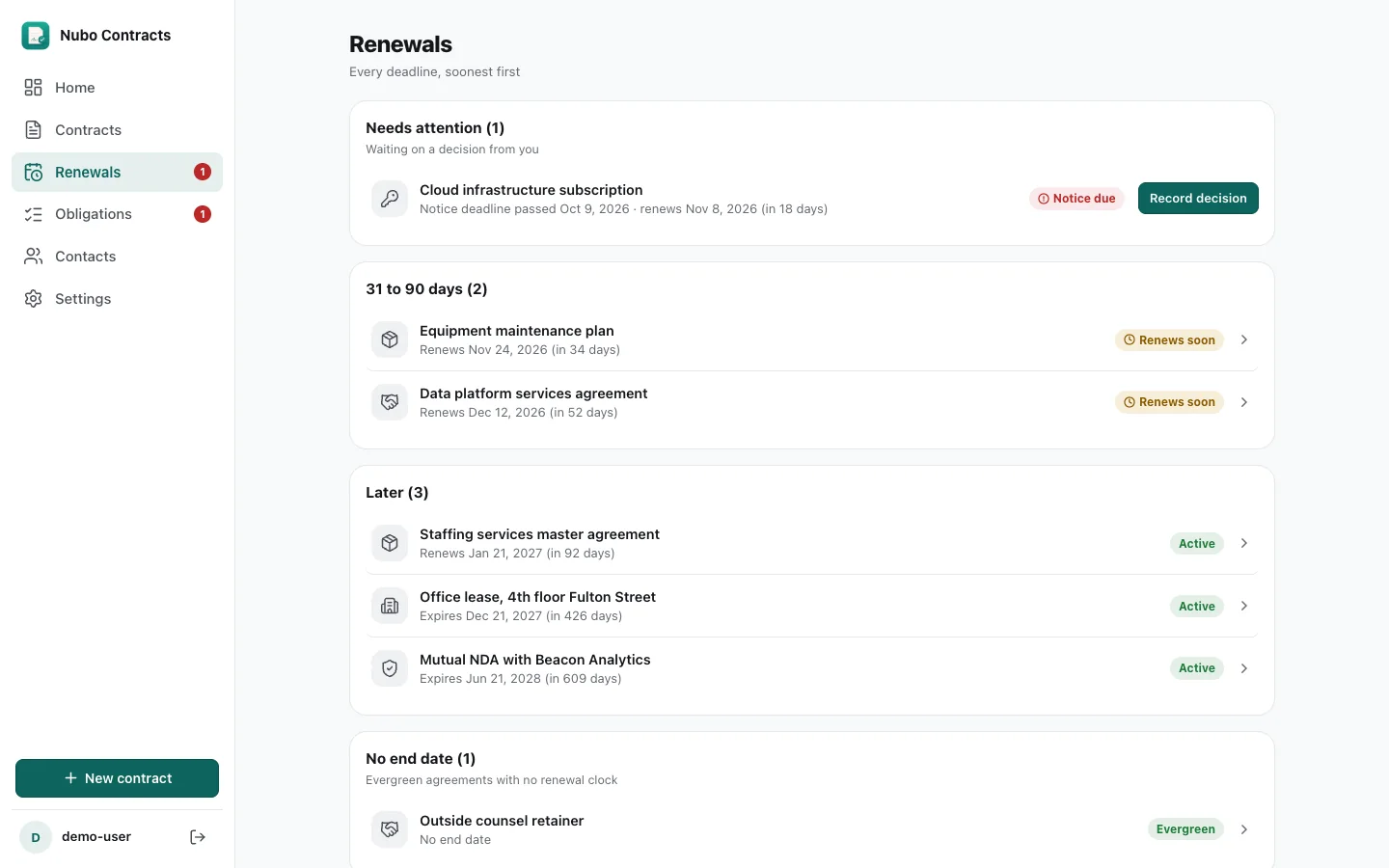Open the log out icon beside demo-user
The image size is (1389, 868).
[x=198, y=837]
